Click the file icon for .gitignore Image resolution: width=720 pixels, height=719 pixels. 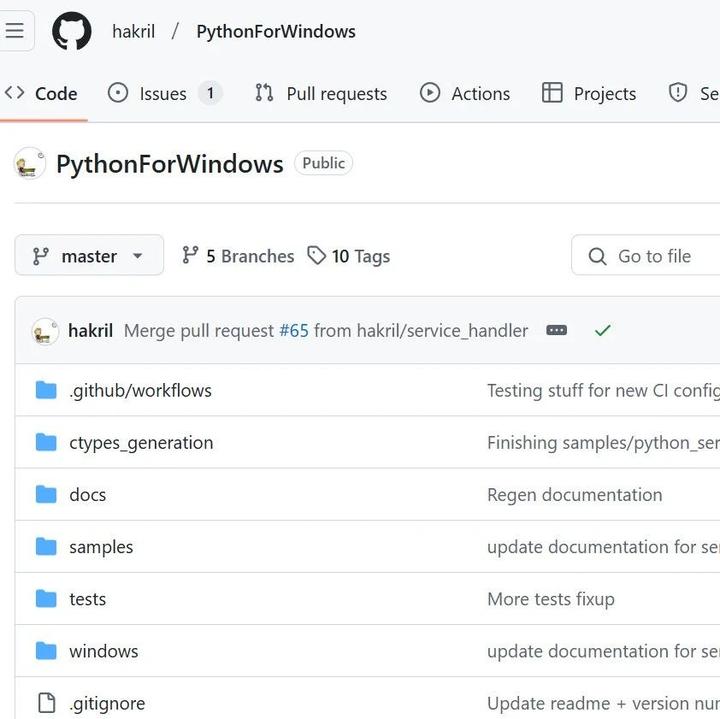[x=46, y=703]
